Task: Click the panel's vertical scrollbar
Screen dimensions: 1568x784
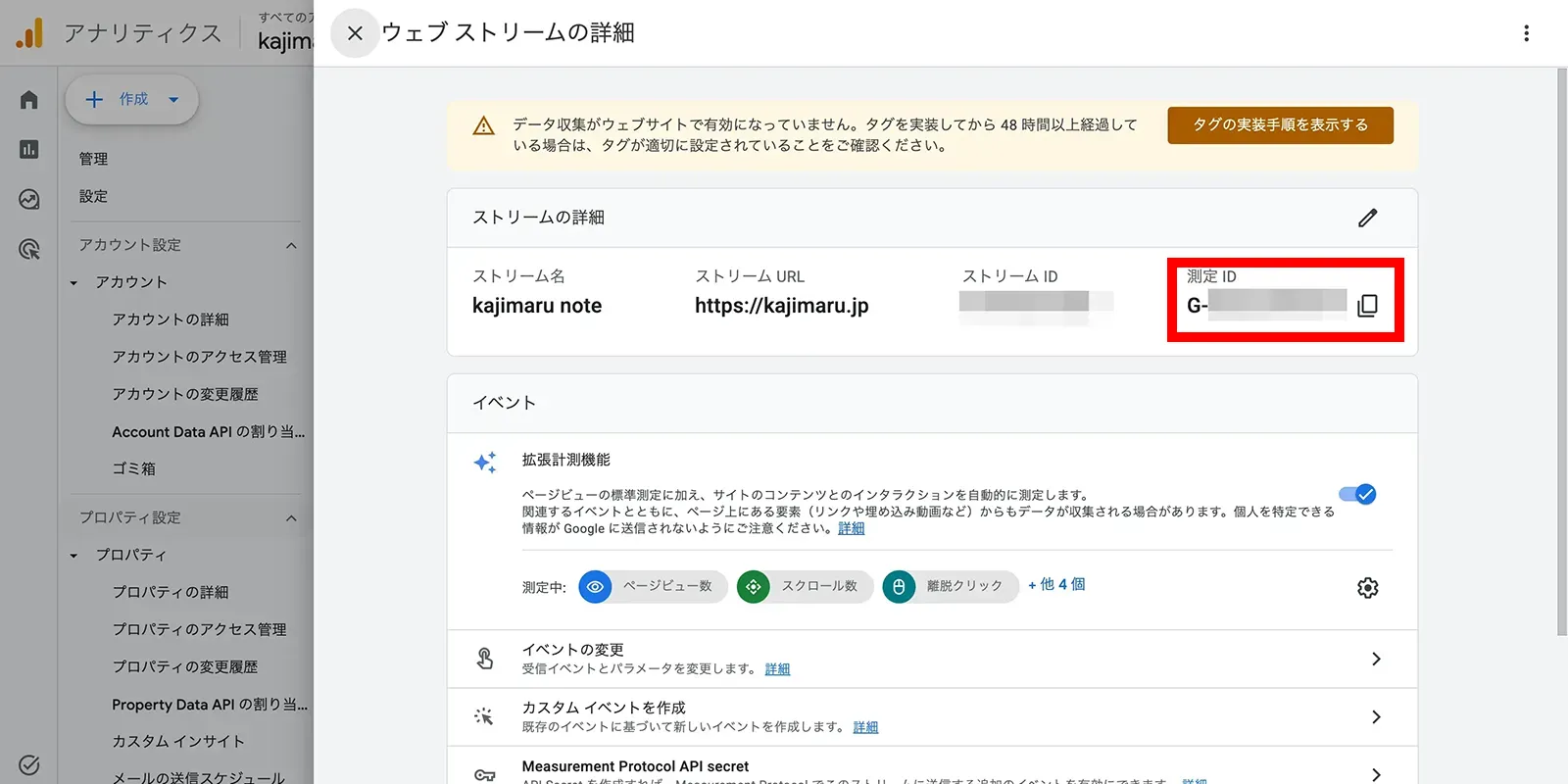Action: [1562, 353]
